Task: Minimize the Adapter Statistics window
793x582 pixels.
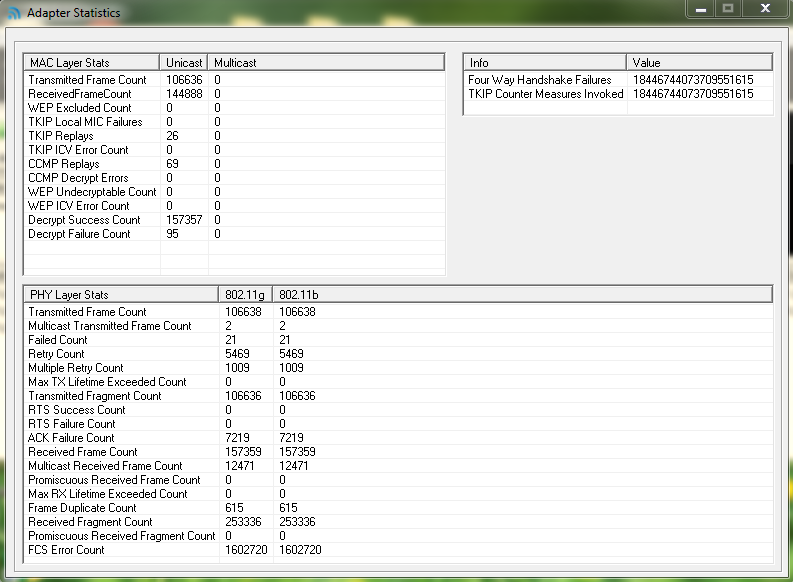Action: coord(700,9)
